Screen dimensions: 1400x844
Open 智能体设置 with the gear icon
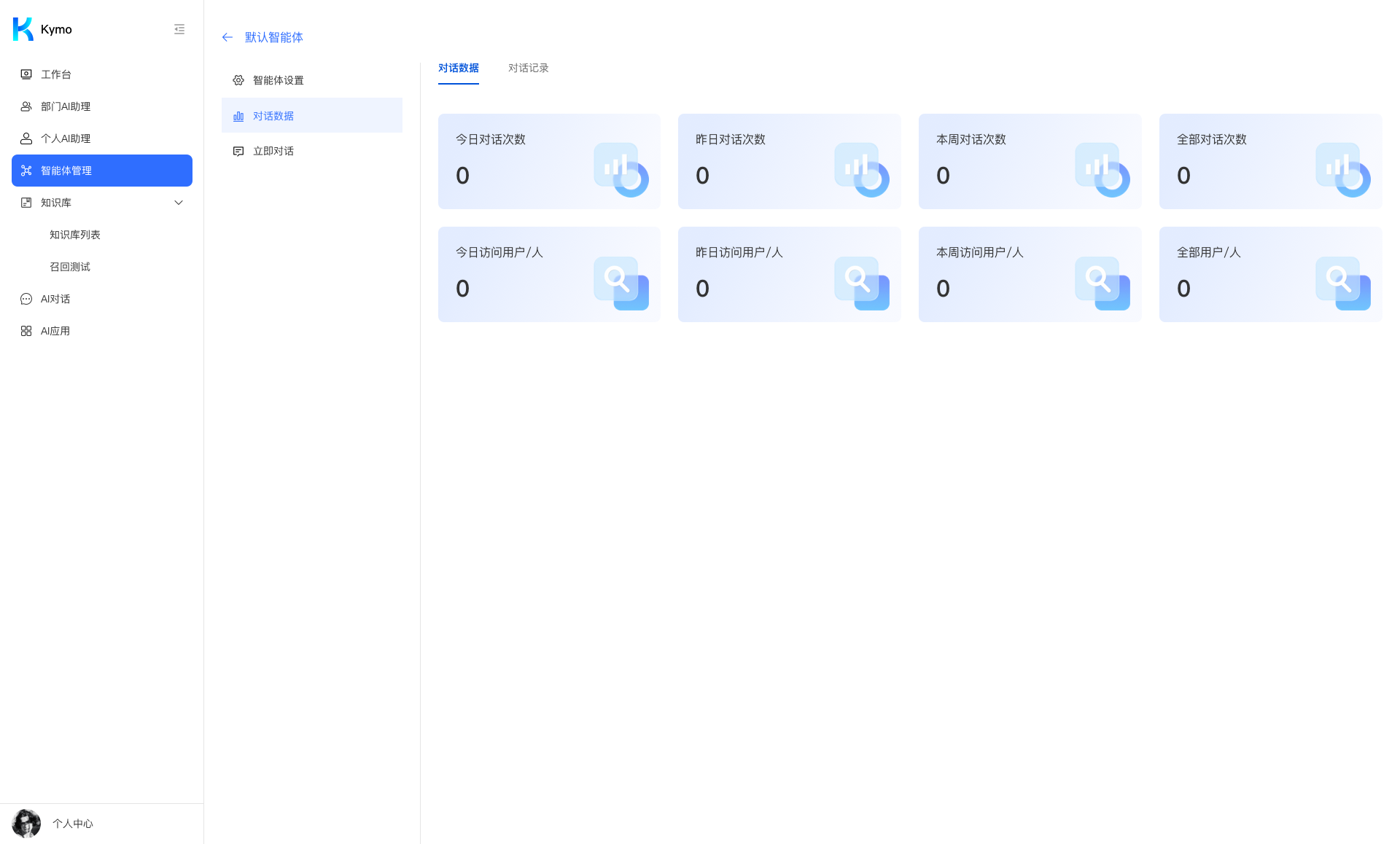[278, 80]
